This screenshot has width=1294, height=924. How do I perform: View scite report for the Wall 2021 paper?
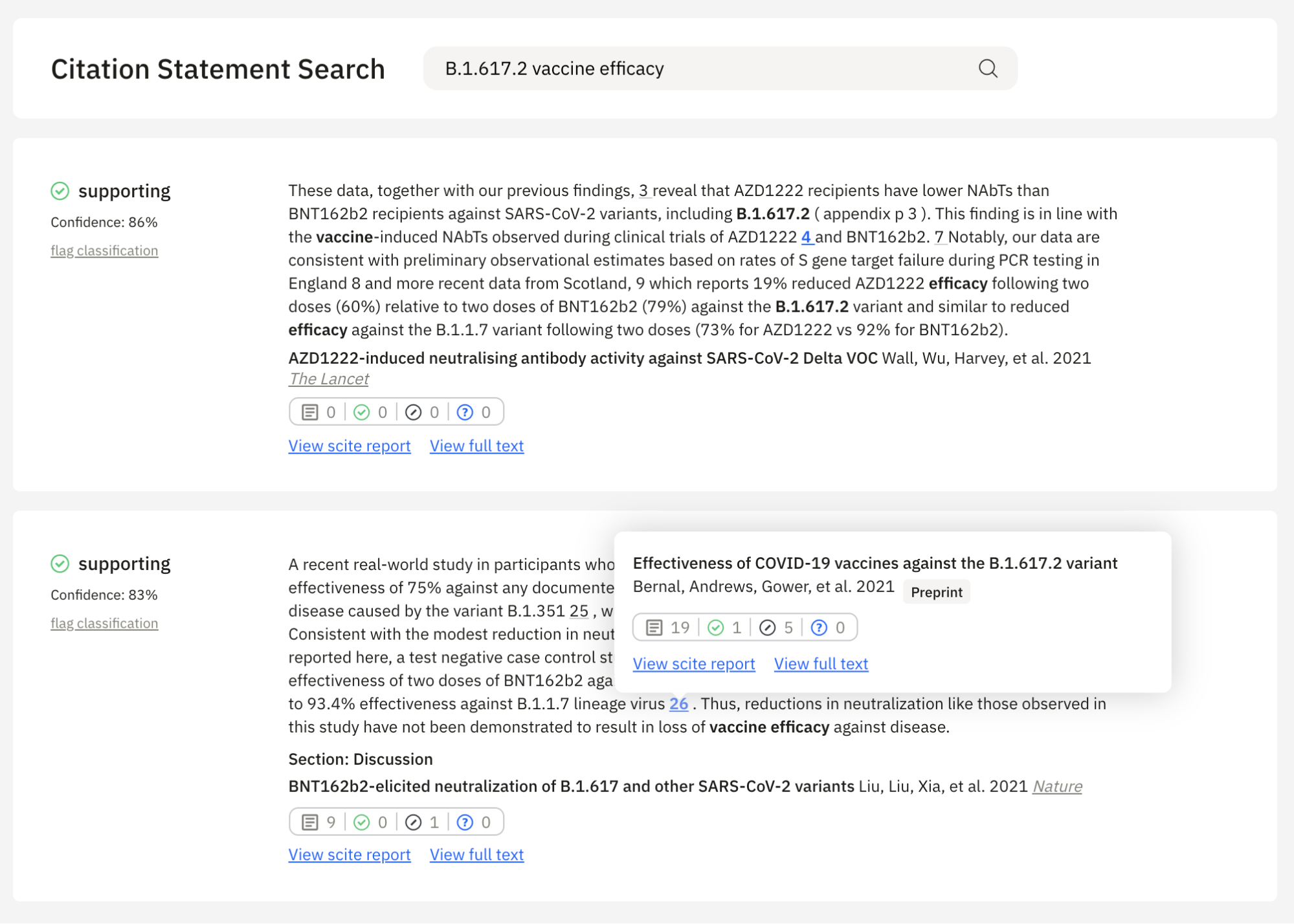point(349,446)
